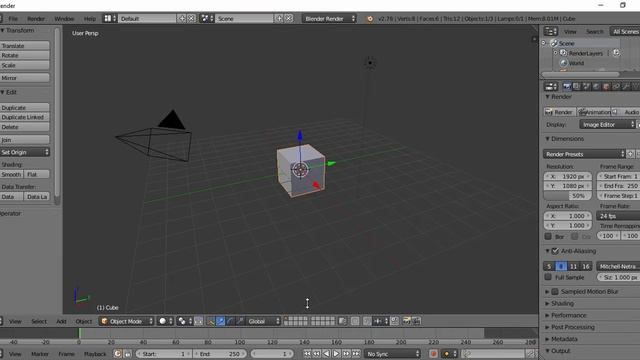
Task: Open the Blender Render engine dropdown
Action: [x=329, y=19]
